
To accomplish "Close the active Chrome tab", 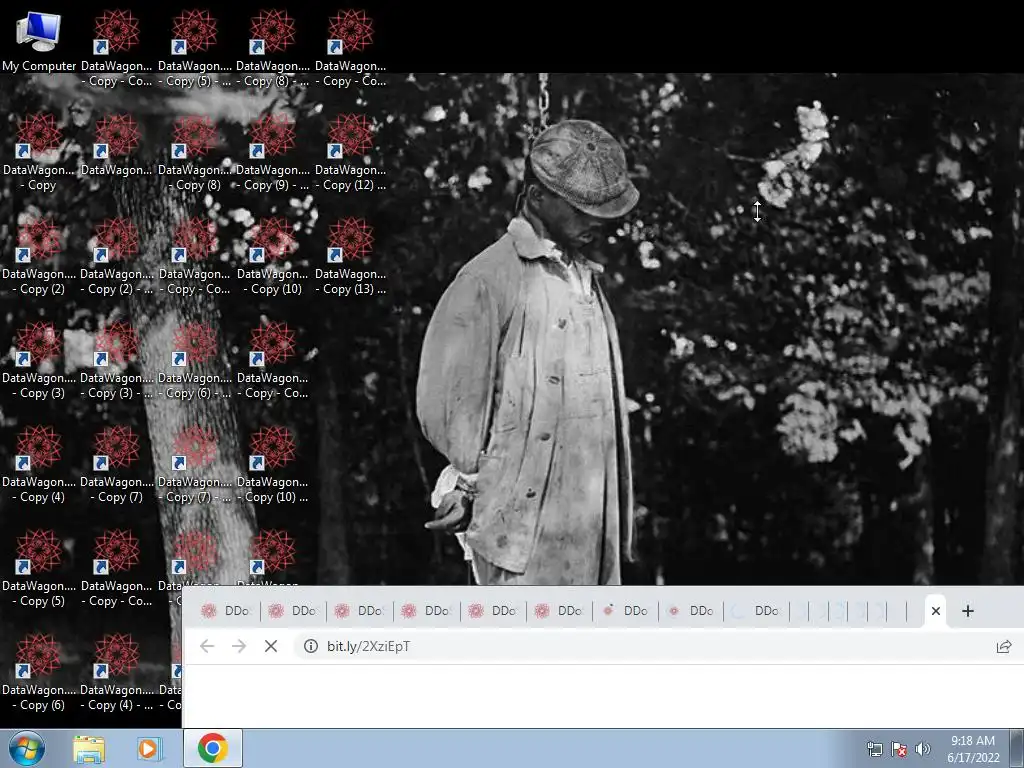I will [936, 611].
